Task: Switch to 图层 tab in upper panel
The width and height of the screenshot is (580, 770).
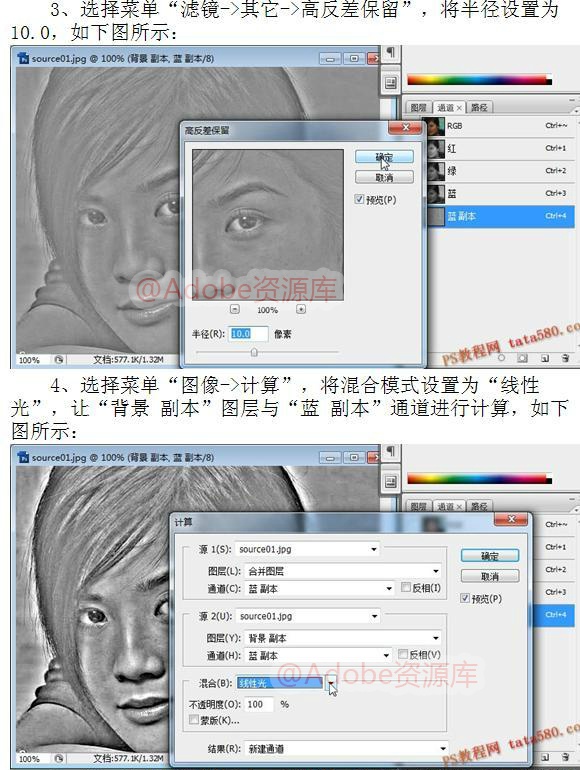Action: point(418,108)
